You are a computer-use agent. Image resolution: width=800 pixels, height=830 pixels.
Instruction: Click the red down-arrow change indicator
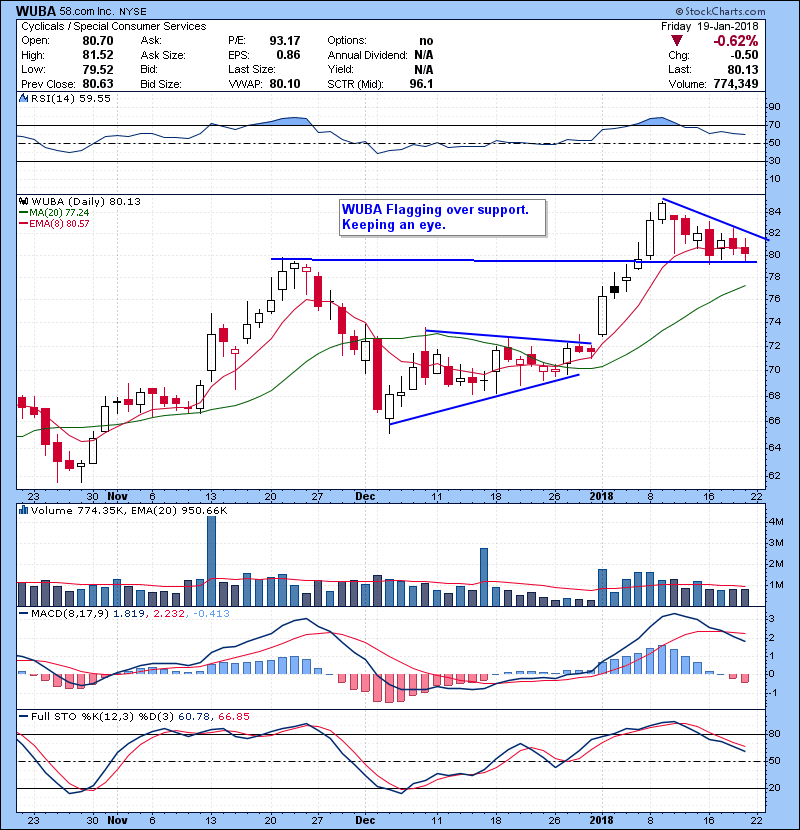676,41
